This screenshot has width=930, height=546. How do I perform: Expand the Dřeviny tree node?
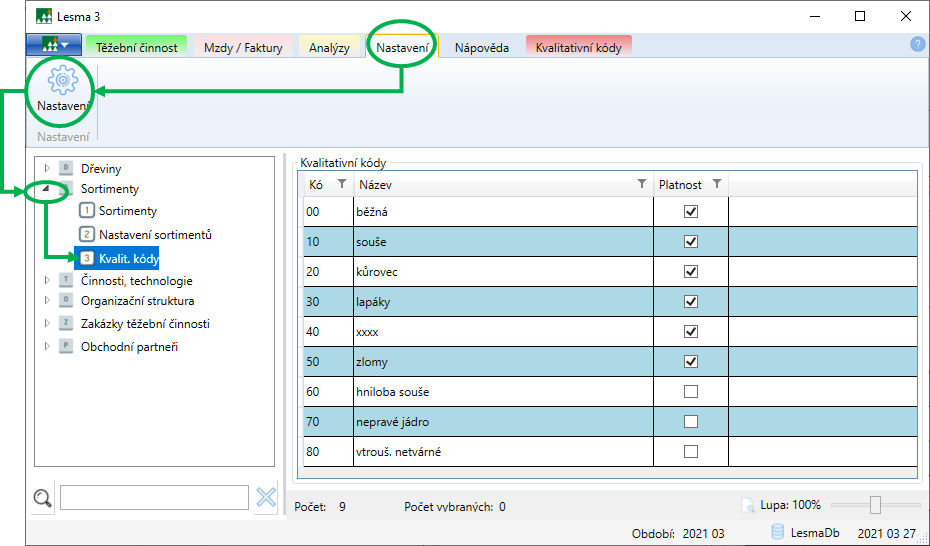pyautogui.click(x=46, y=168)
